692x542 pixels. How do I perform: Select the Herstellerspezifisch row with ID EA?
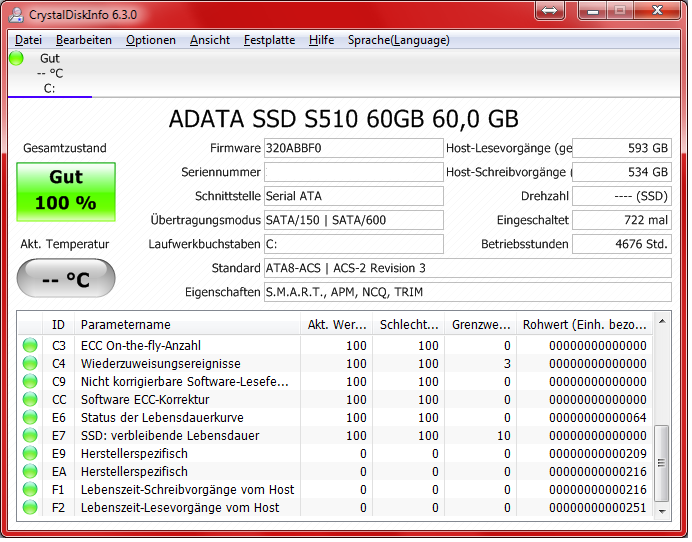[x=335, y=472]
